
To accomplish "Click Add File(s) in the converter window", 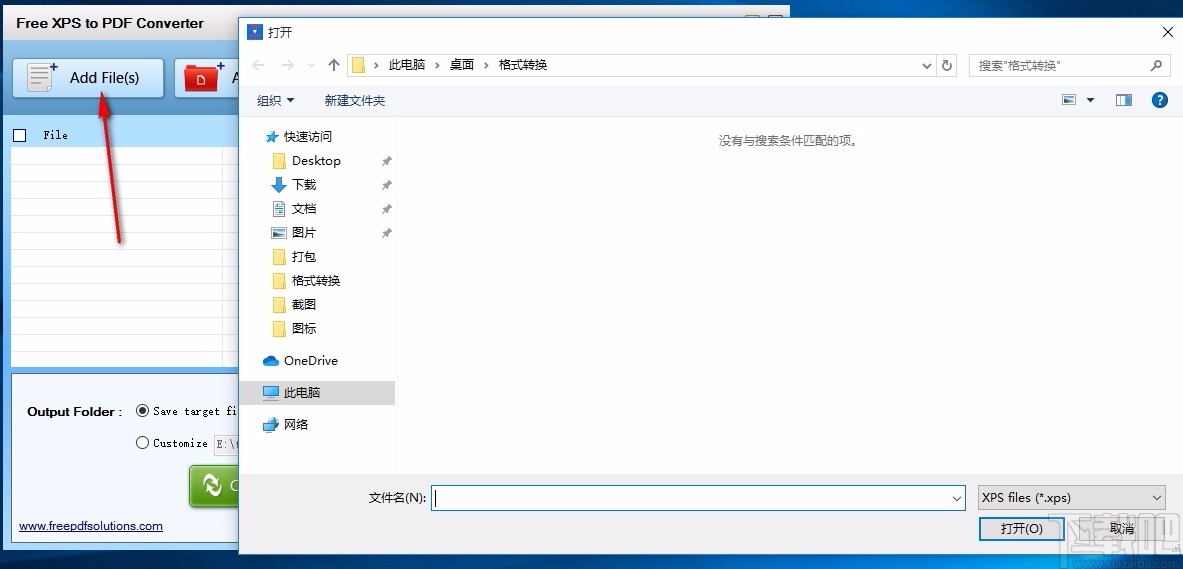I will (88, 78).
